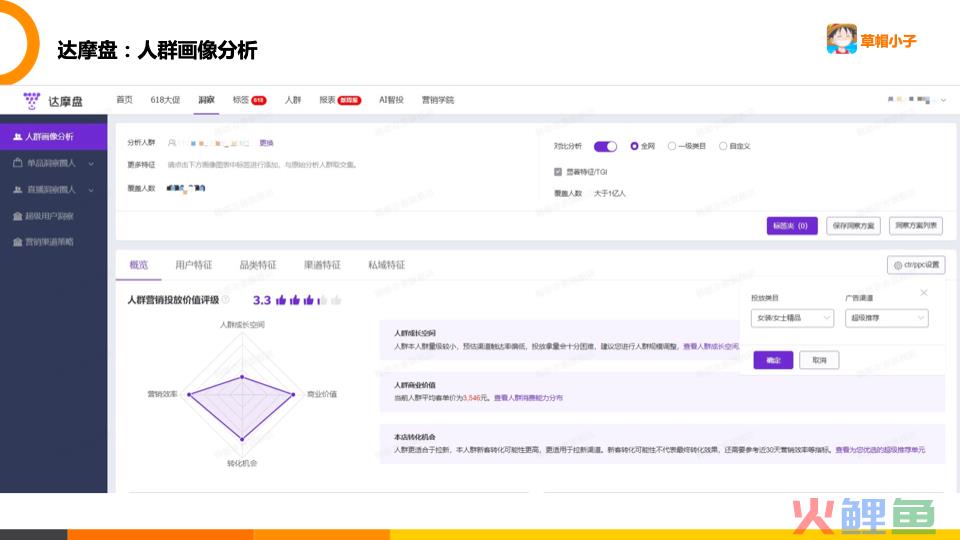Click the 转化机会 point on radar chart
The width and height of the screenshot is (960, 540).
pyautogui.click(x=242, y=440)
